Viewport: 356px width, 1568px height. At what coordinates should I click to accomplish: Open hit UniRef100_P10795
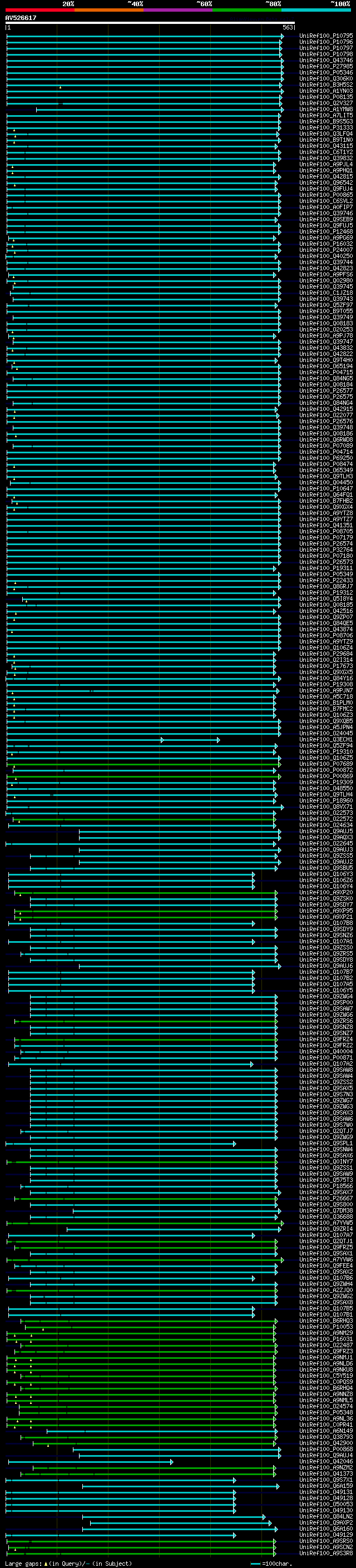(x=326, y=36)
